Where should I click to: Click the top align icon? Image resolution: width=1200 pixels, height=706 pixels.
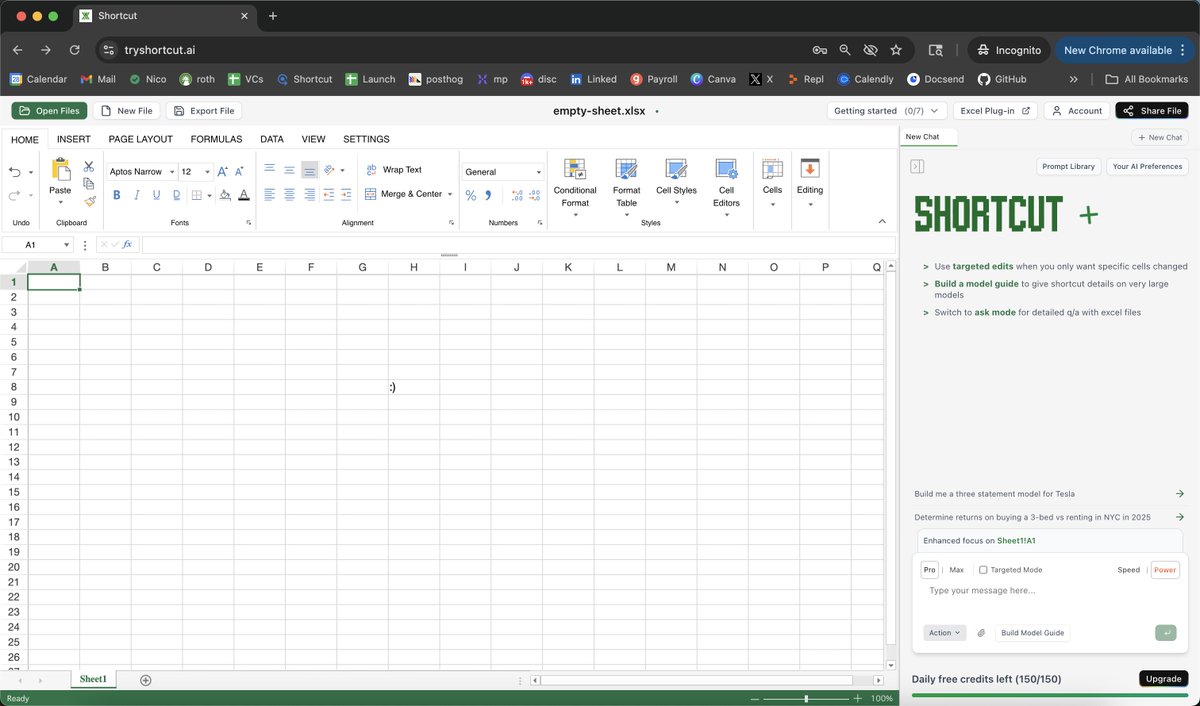(x=270, y=170)
